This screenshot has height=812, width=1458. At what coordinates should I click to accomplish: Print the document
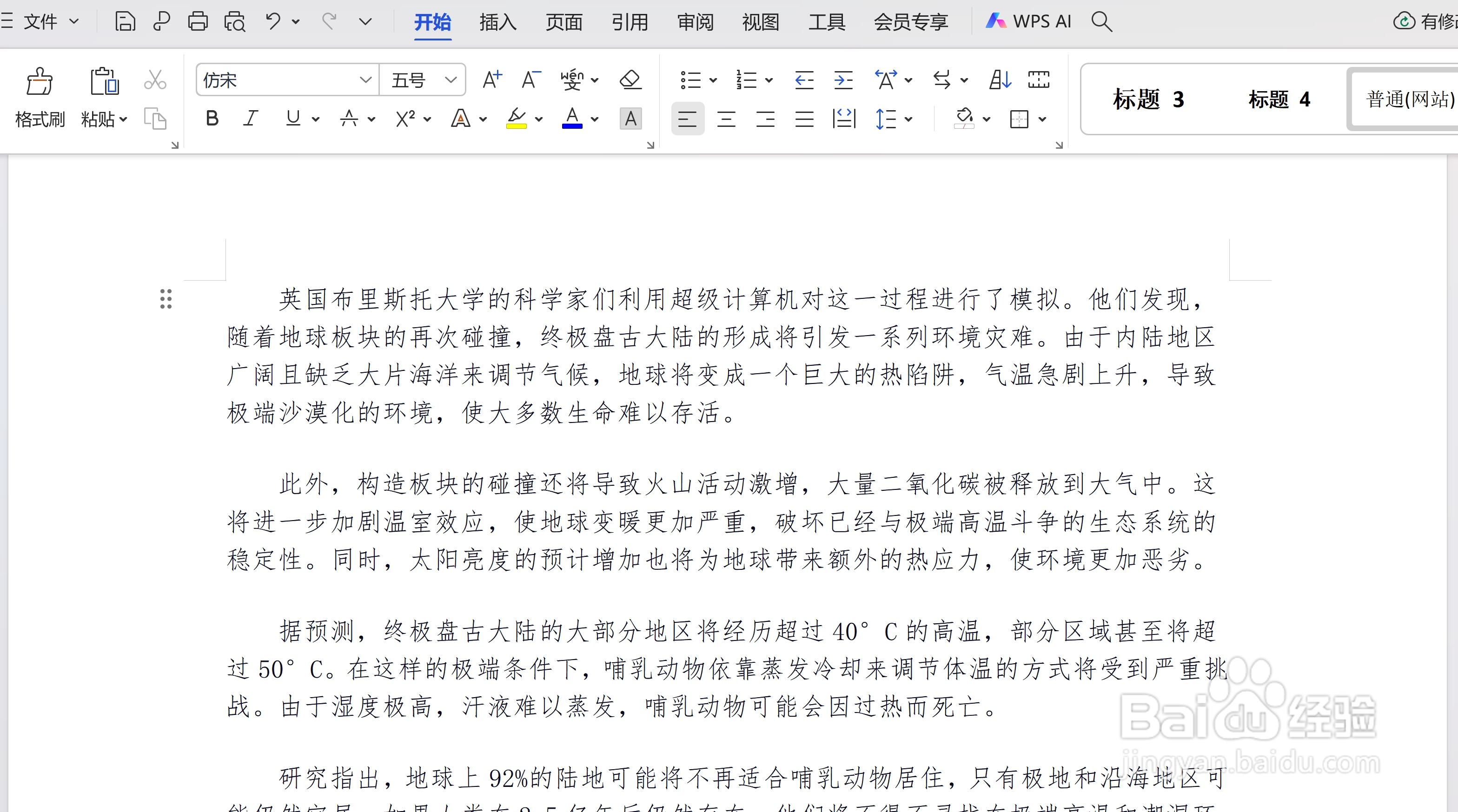198,21
